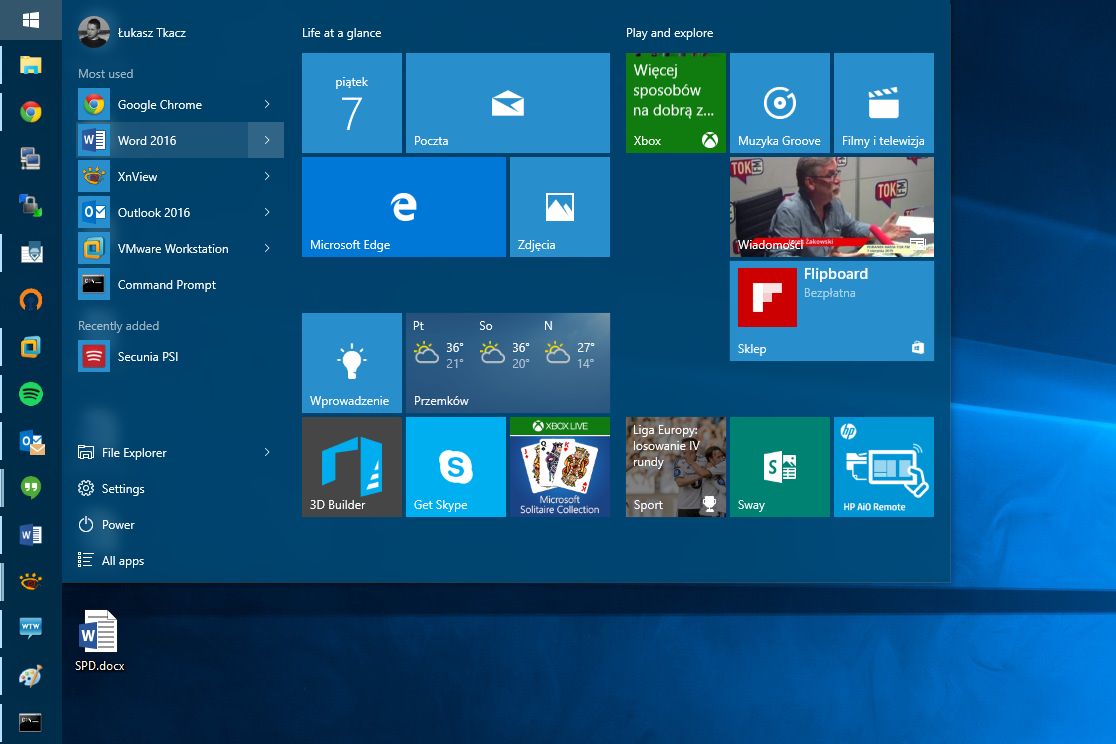Open XnView from the taskbar

click(x=31, y=582)
